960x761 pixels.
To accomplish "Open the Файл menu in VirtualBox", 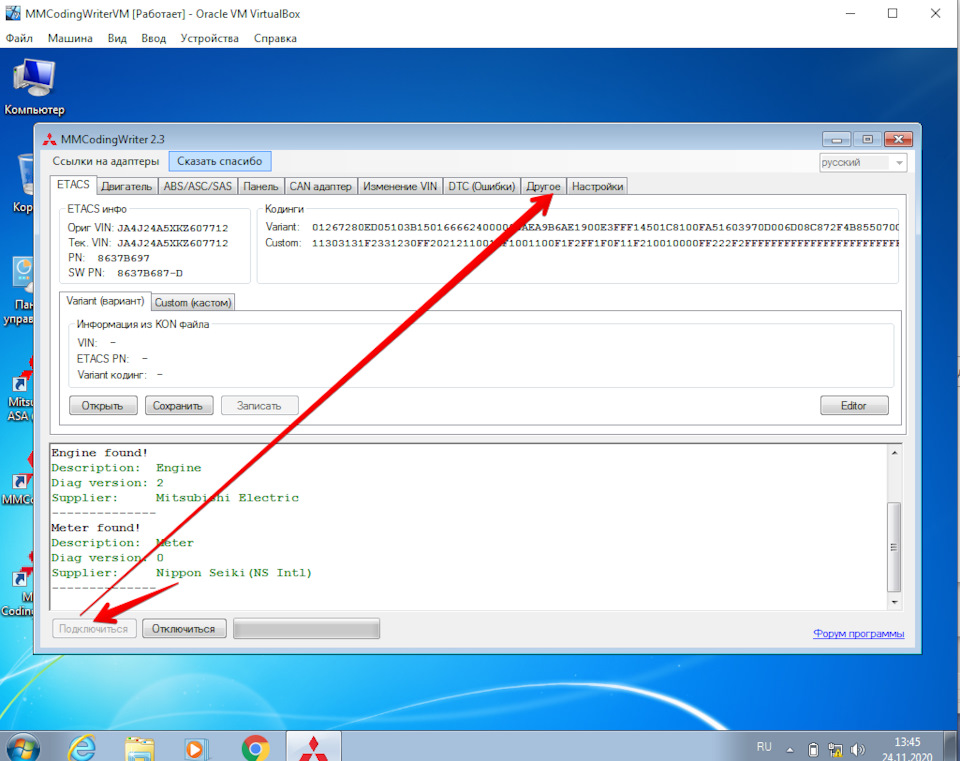I will coord(19,38).
